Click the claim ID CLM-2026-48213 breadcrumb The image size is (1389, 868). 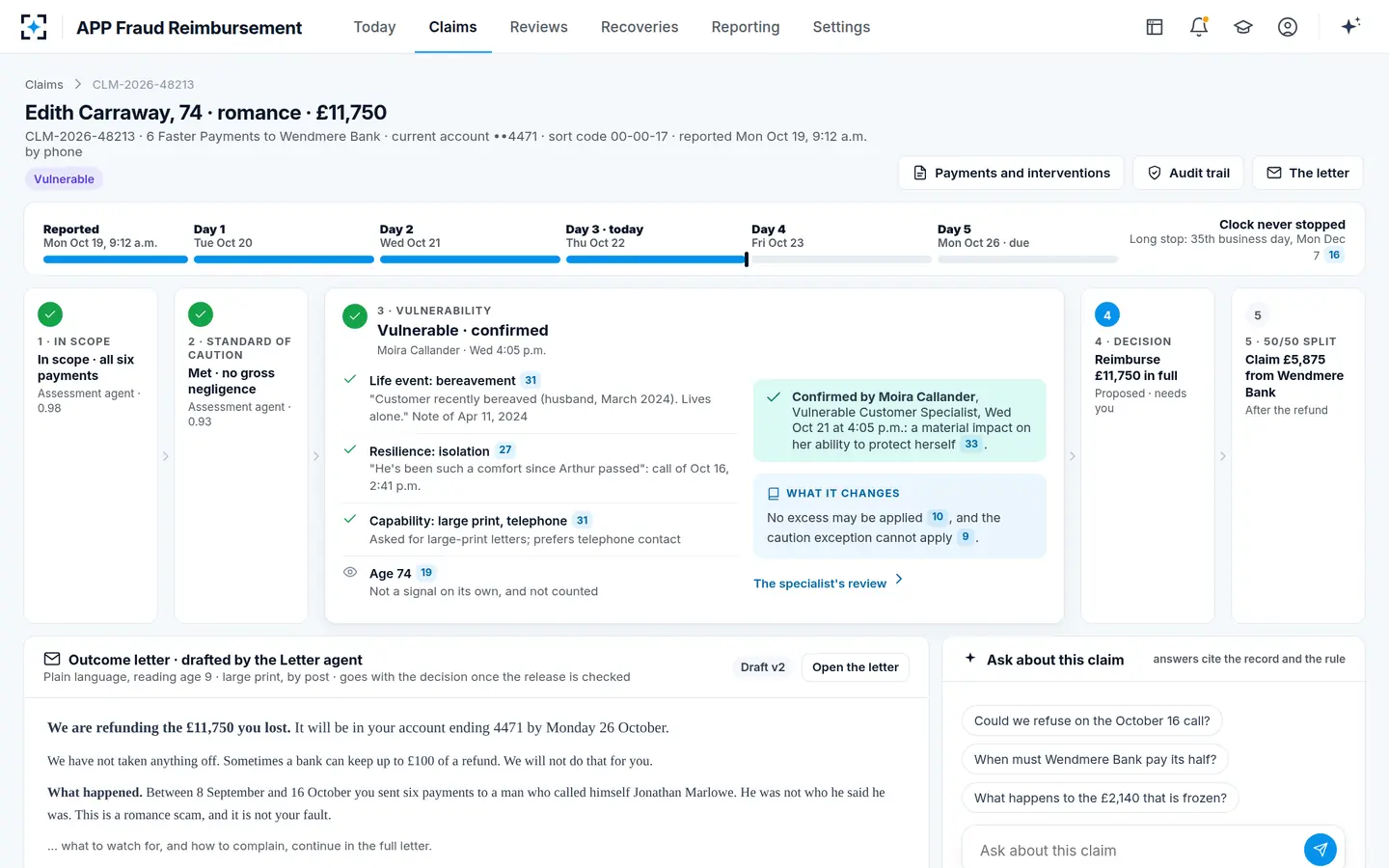(x=143, y=84)
